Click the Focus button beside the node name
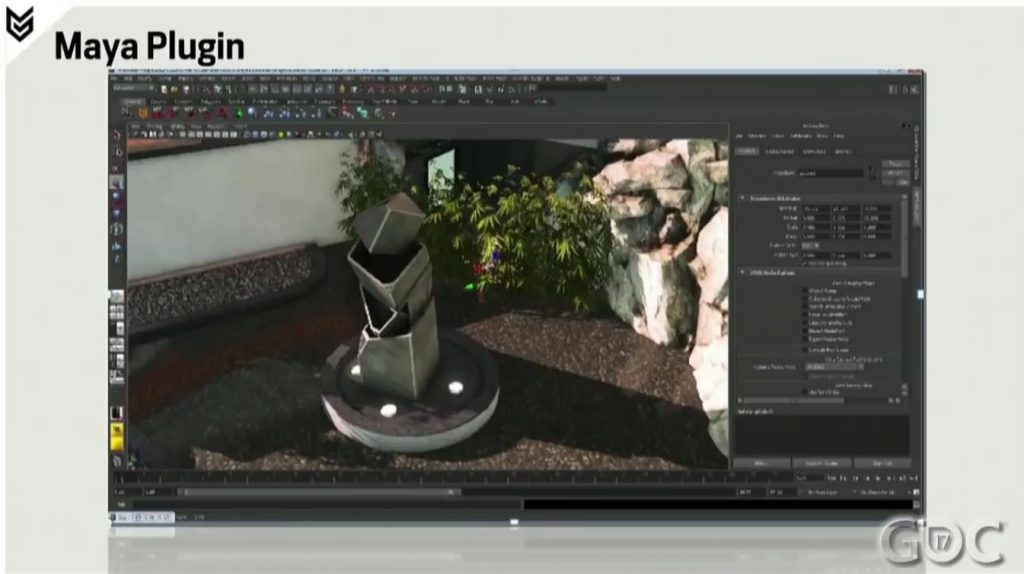This screenshot has width=1024, height=574. 895,164
